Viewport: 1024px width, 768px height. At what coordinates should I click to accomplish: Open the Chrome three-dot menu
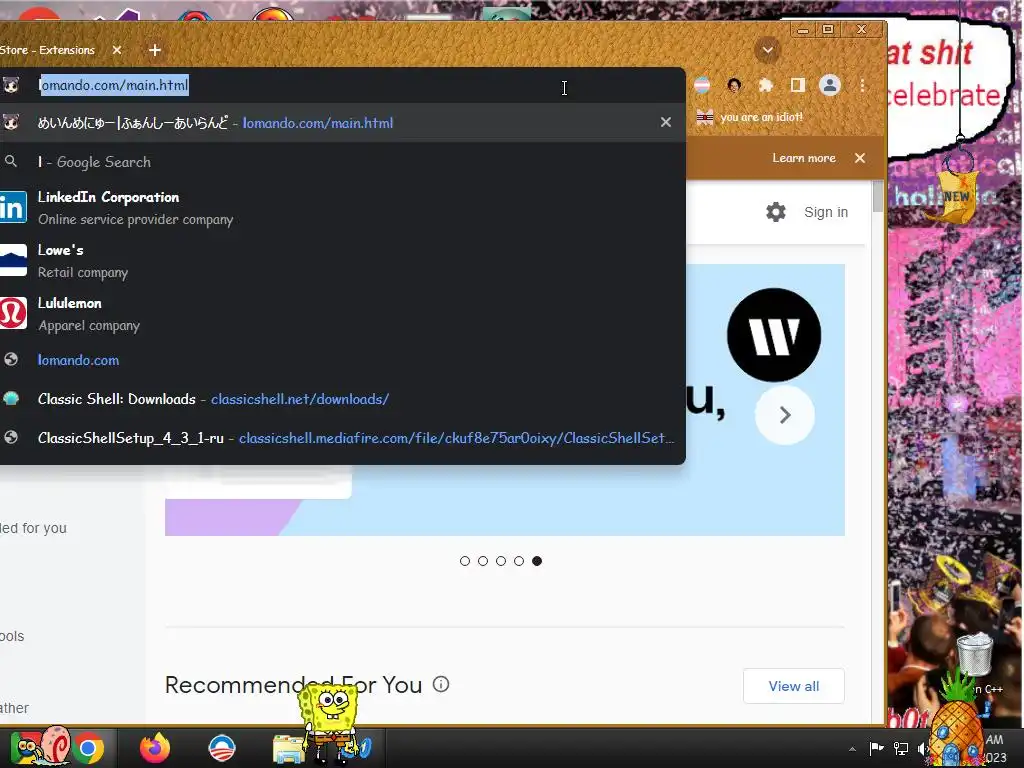coord(863,85)
